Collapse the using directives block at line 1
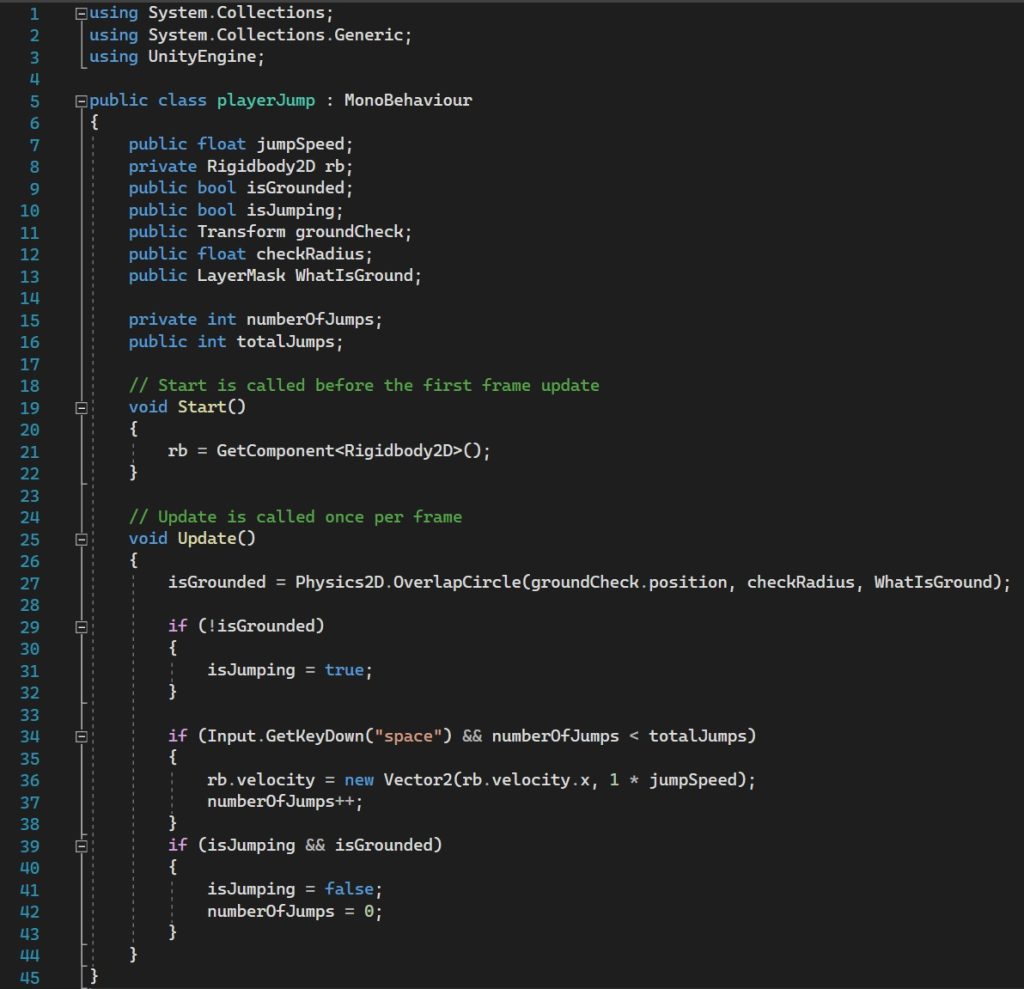This screenshot has width=1024, height=989. point(81,14)
